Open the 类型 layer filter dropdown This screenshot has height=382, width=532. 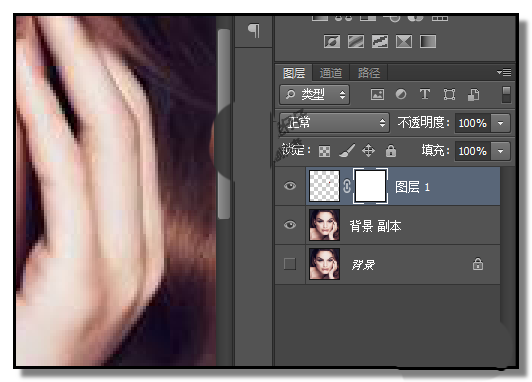(x=315, y=94)
